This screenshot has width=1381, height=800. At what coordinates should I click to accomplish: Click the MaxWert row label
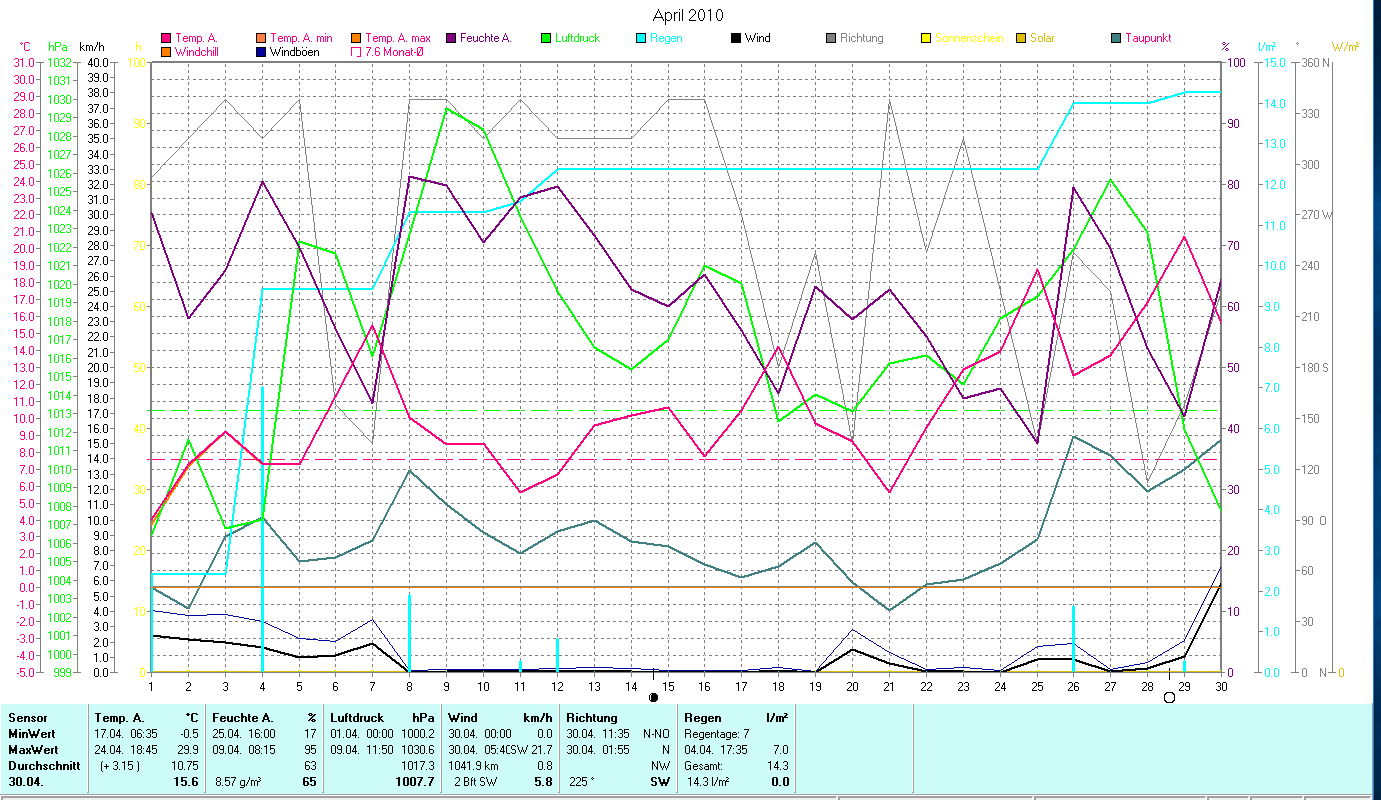pyautogui.click(x=33, y=750)
